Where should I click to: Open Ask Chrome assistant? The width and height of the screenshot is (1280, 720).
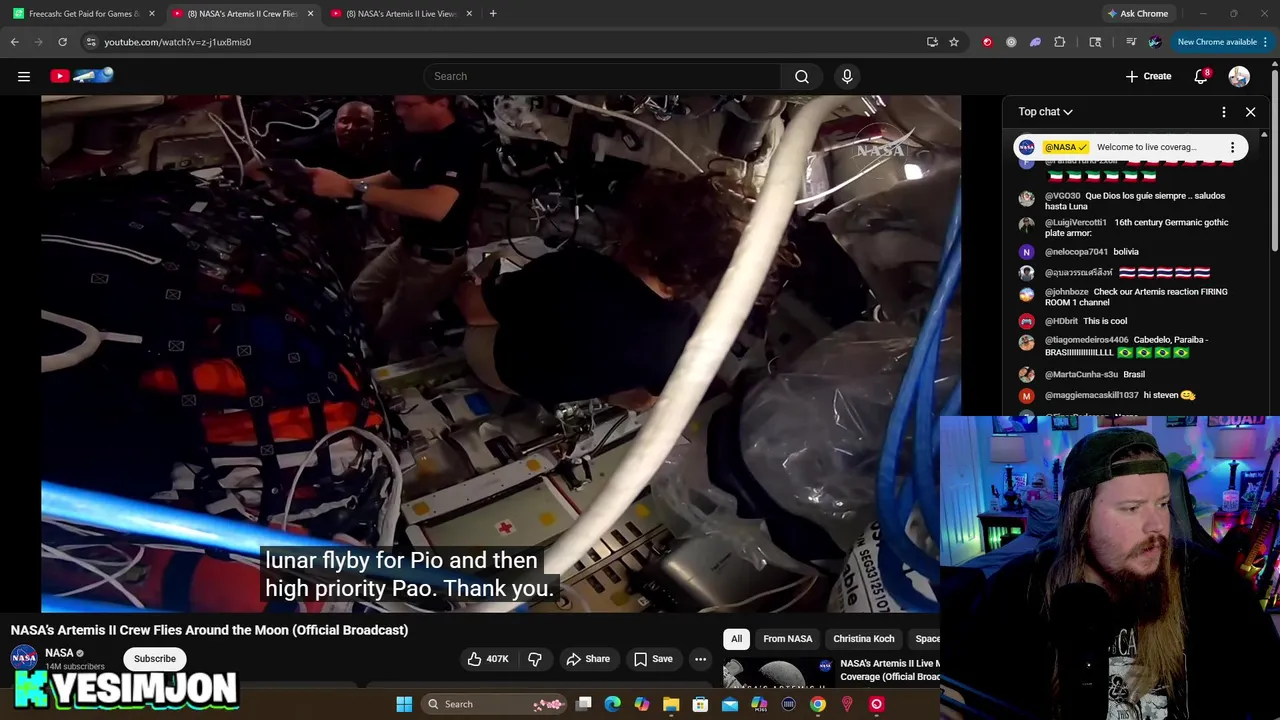coord(1138,13)
